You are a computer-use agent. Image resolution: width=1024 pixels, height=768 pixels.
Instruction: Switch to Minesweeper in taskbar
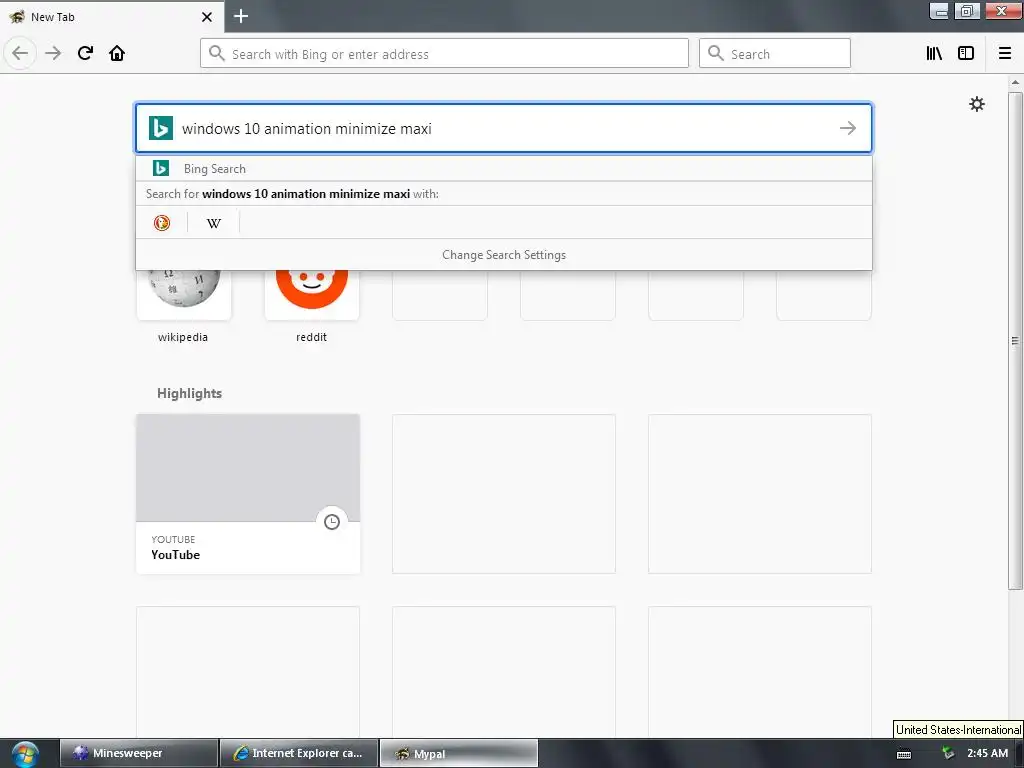pyautogui.click(x=139, y=754)
